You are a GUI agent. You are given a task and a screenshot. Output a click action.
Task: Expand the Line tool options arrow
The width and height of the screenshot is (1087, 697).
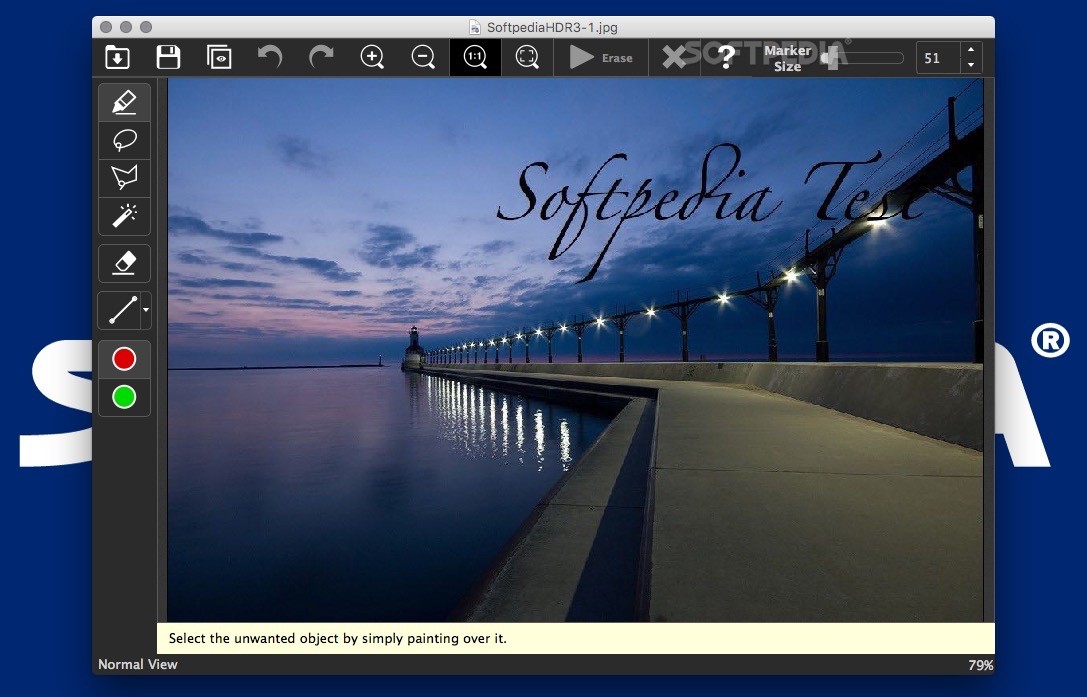pos(145,312)
